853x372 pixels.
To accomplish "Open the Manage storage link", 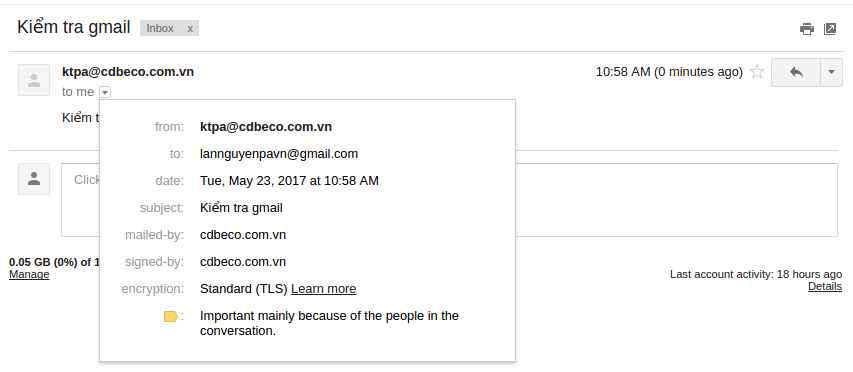I will click(29, 274).
